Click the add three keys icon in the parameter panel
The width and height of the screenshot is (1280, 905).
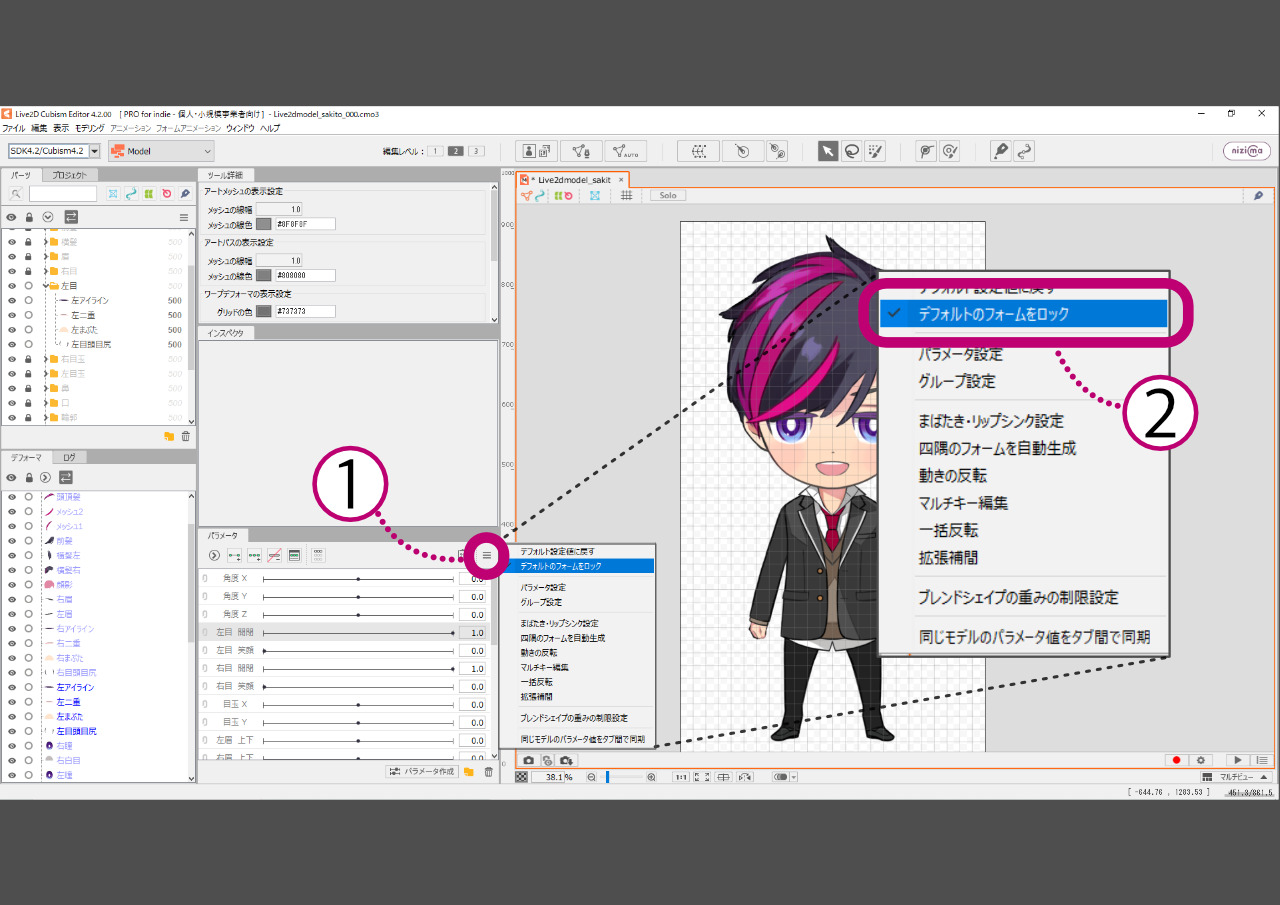(x=254, y=555)
